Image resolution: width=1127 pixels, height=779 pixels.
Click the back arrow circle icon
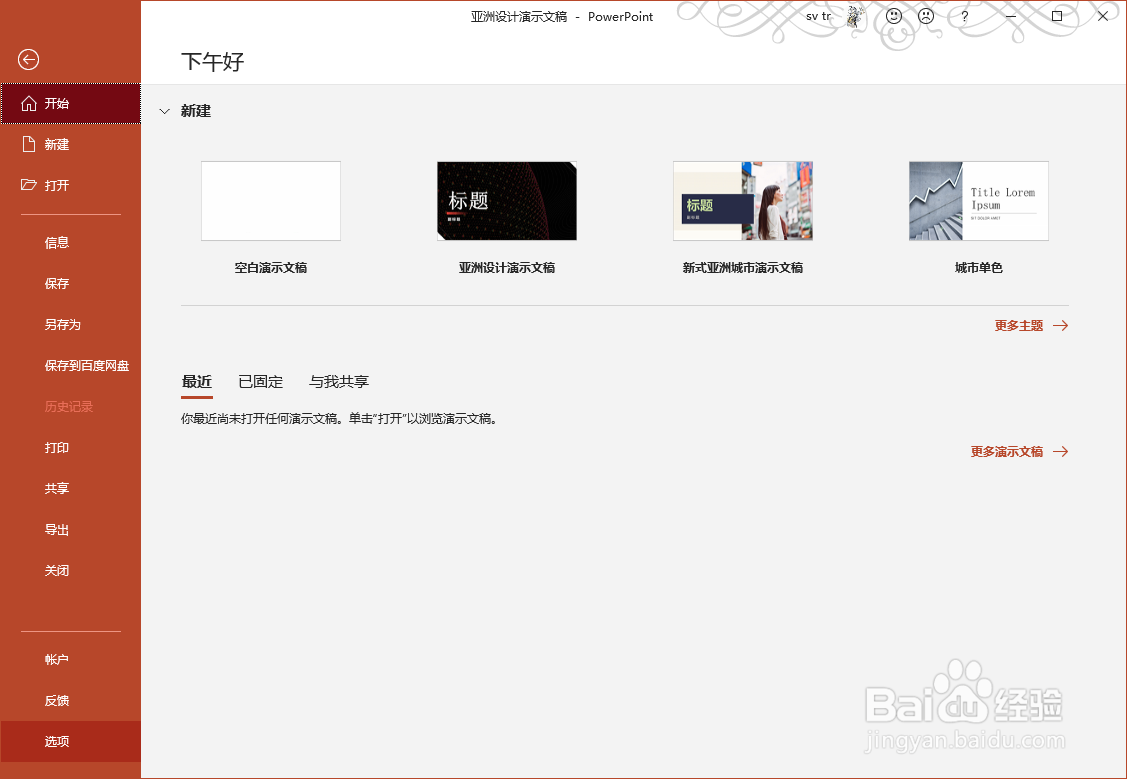tap(29, 60)
